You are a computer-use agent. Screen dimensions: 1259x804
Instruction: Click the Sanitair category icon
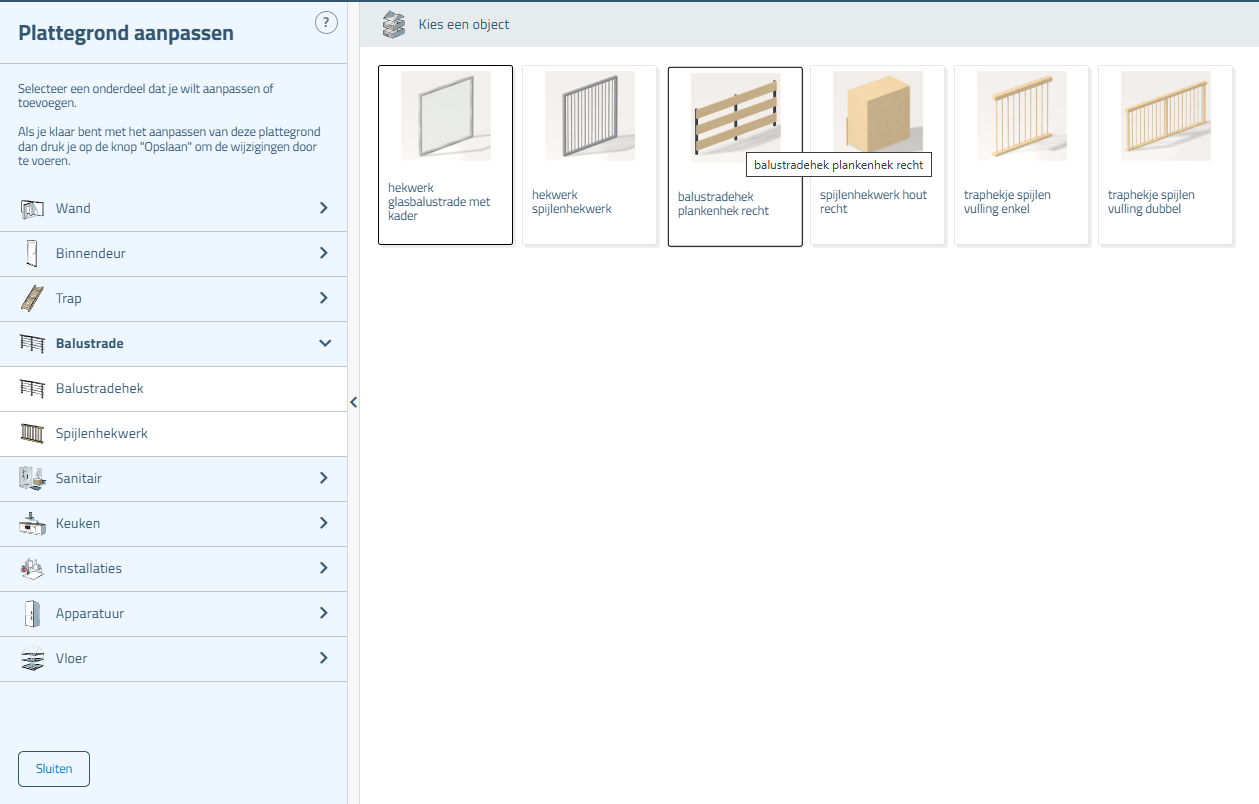(32, 479)
